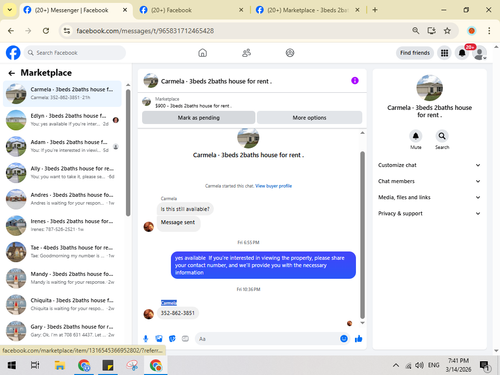The width and height of the screenshot is (500, 375).
Task: Click the 352-862-3851 message bubble
Action: point(178,313)
